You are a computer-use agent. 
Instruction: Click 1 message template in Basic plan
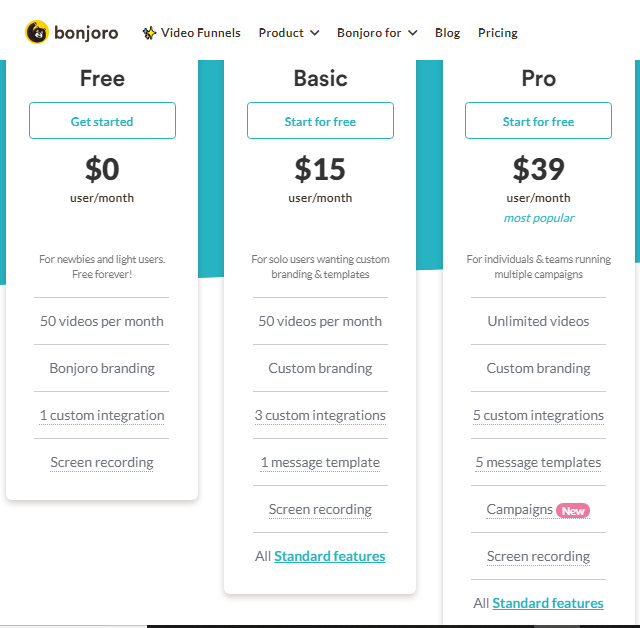pyautogui.click(x=320, y=462)
